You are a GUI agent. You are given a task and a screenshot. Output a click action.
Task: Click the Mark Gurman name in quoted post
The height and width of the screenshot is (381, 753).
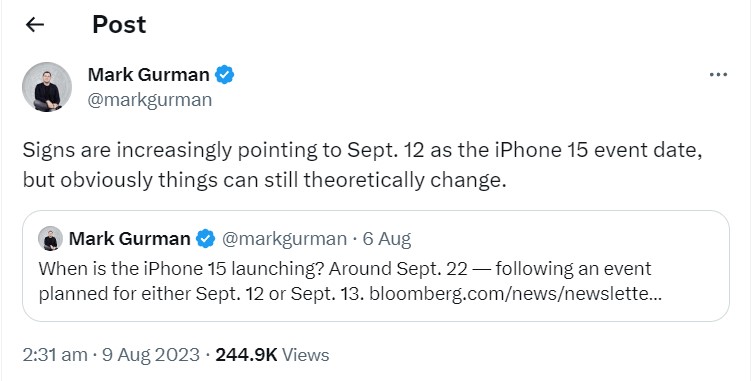click(130, 239)
